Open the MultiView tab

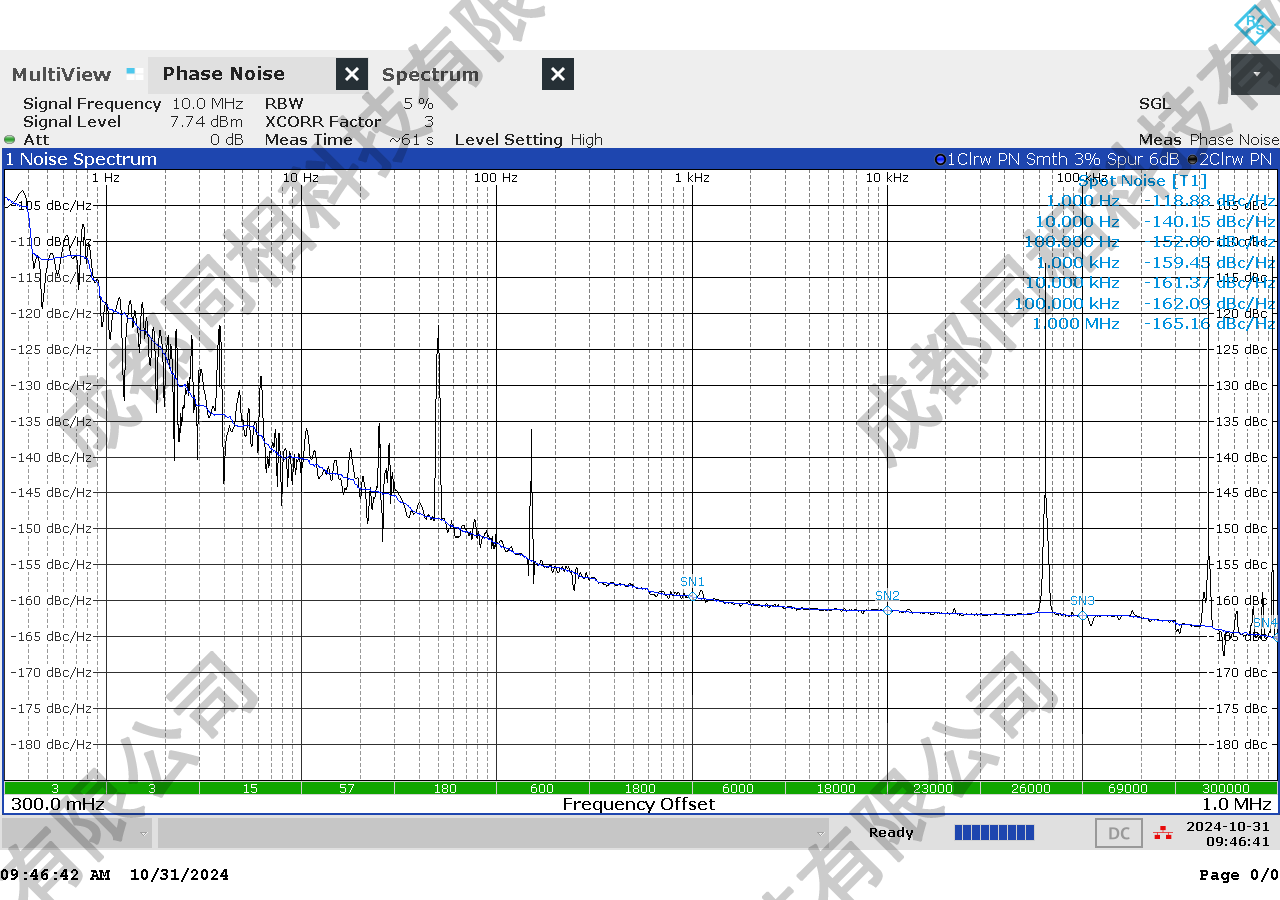[x=61, y=74]
